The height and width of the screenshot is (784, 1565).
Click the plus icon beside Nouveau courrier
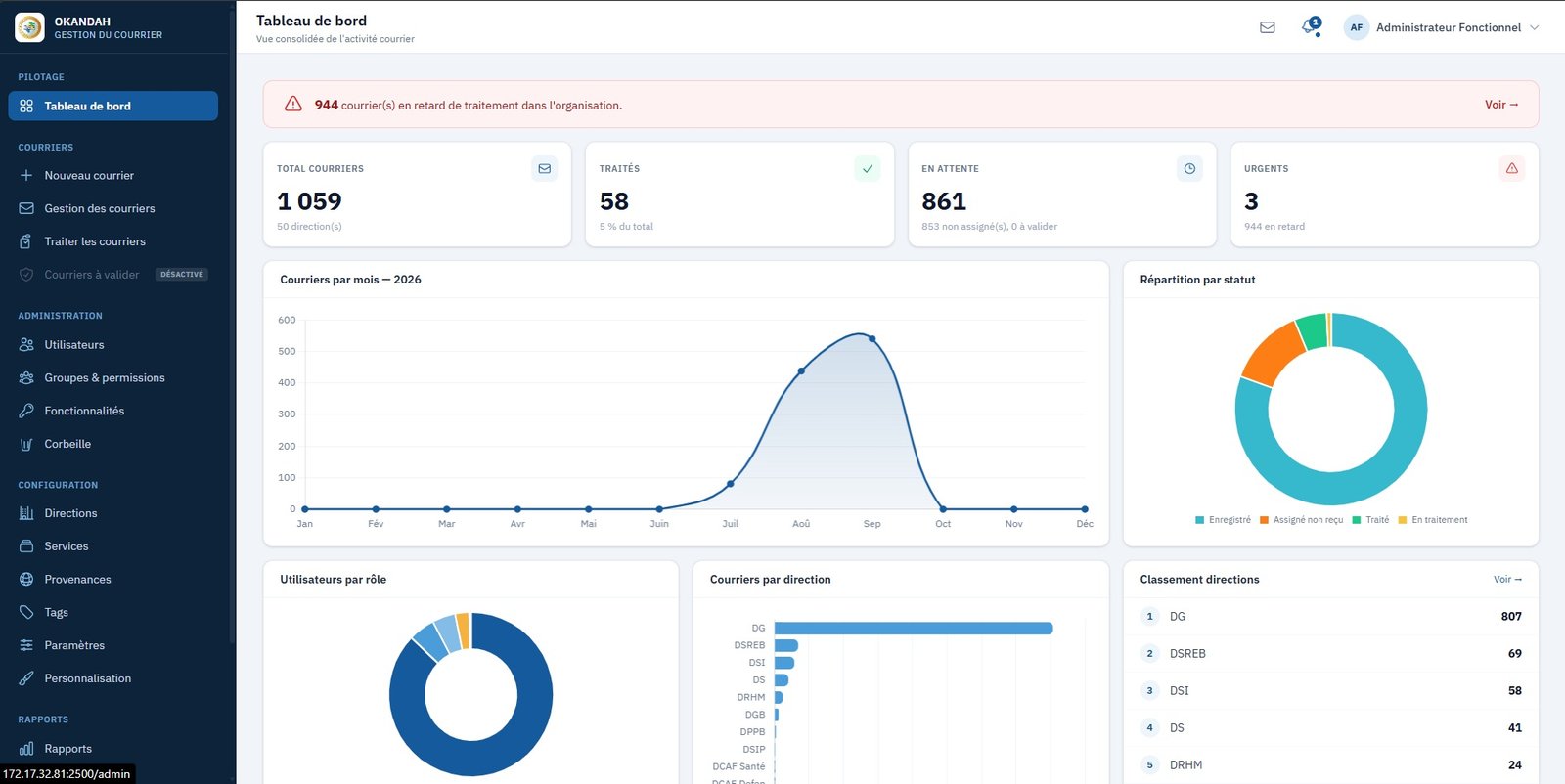coord(26,176)
